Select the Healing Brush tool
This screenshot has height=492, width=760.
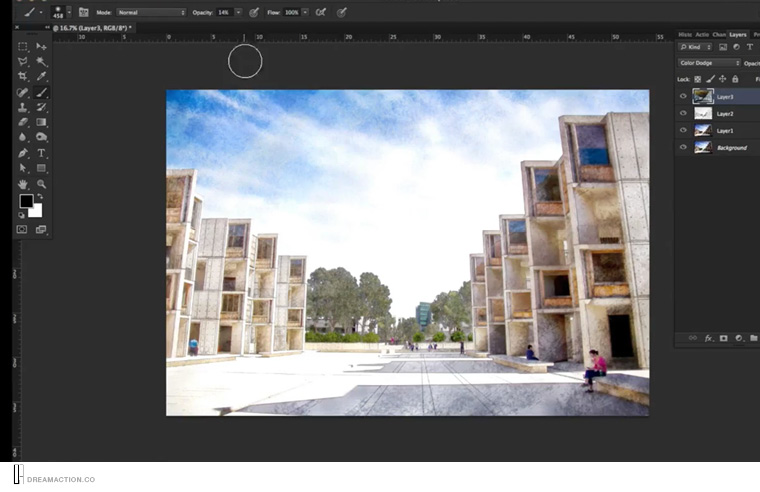pos(23,92)
